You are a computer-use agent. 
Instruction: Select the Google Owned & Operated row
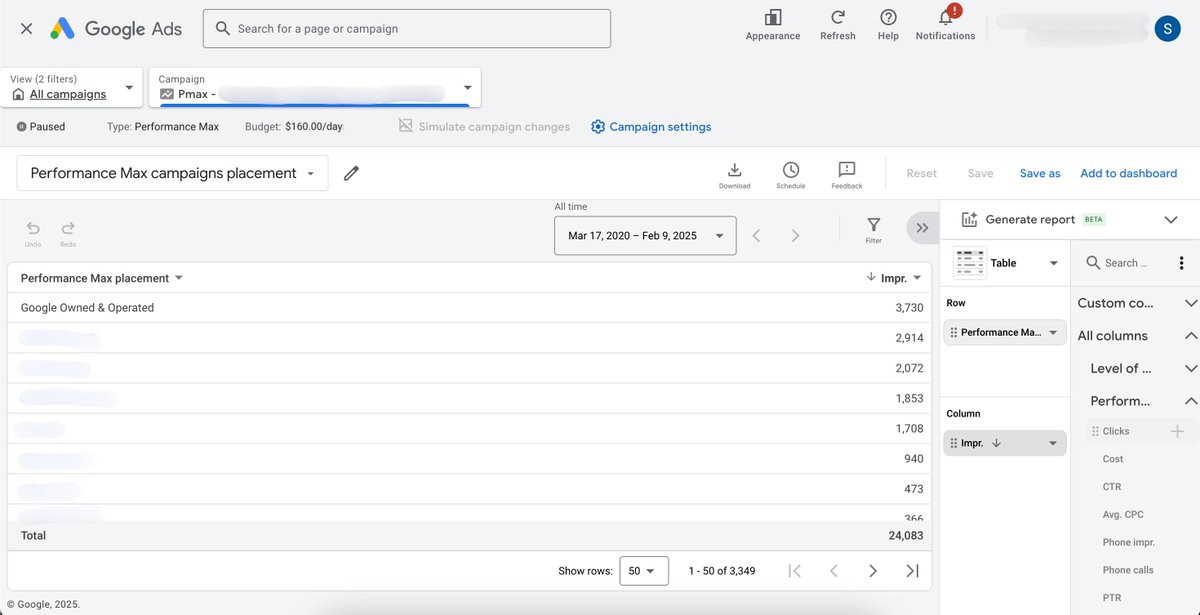click(x=469, y=308)
